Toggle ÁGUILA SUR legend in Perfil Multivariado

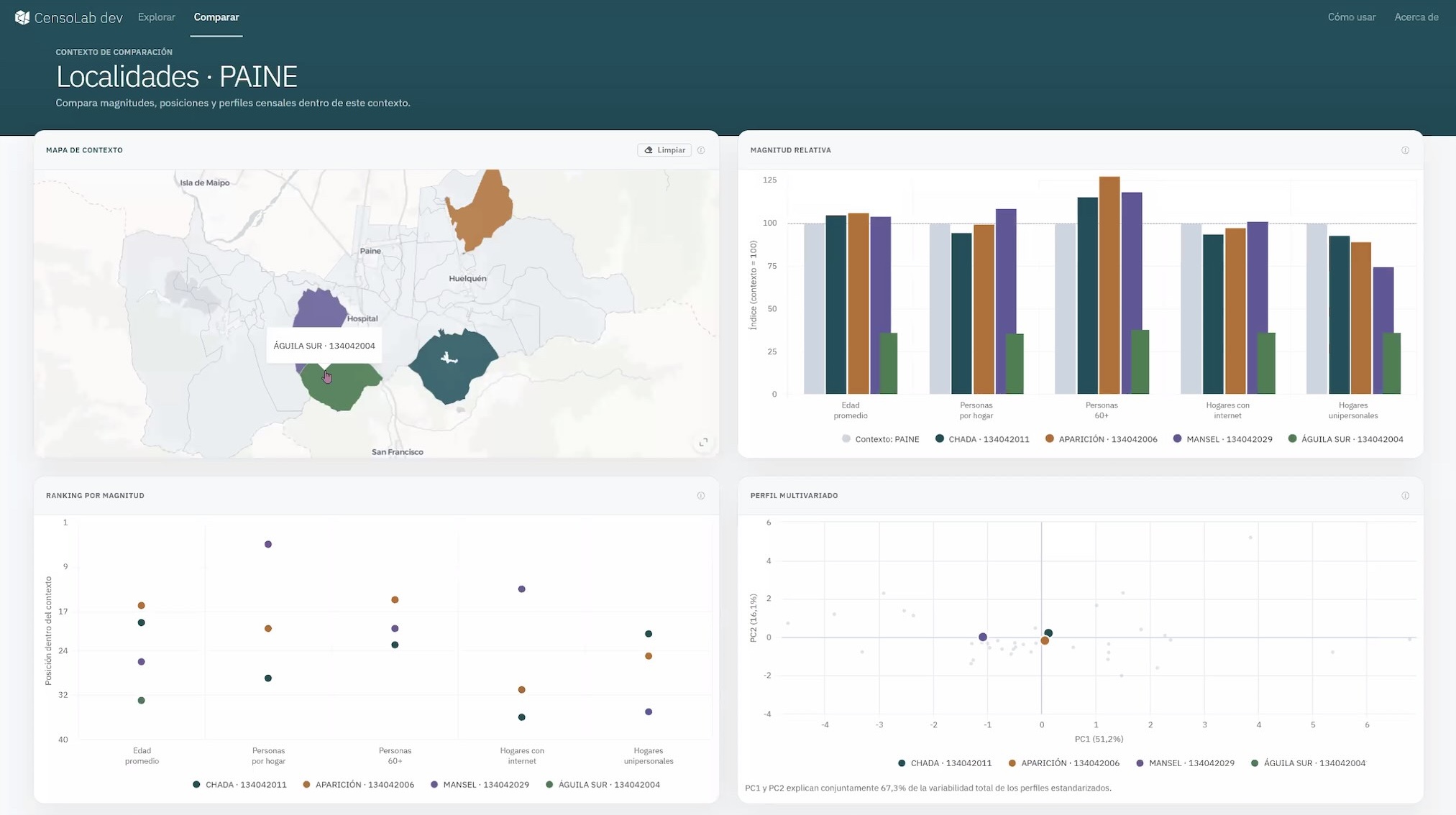[1308, 763]
